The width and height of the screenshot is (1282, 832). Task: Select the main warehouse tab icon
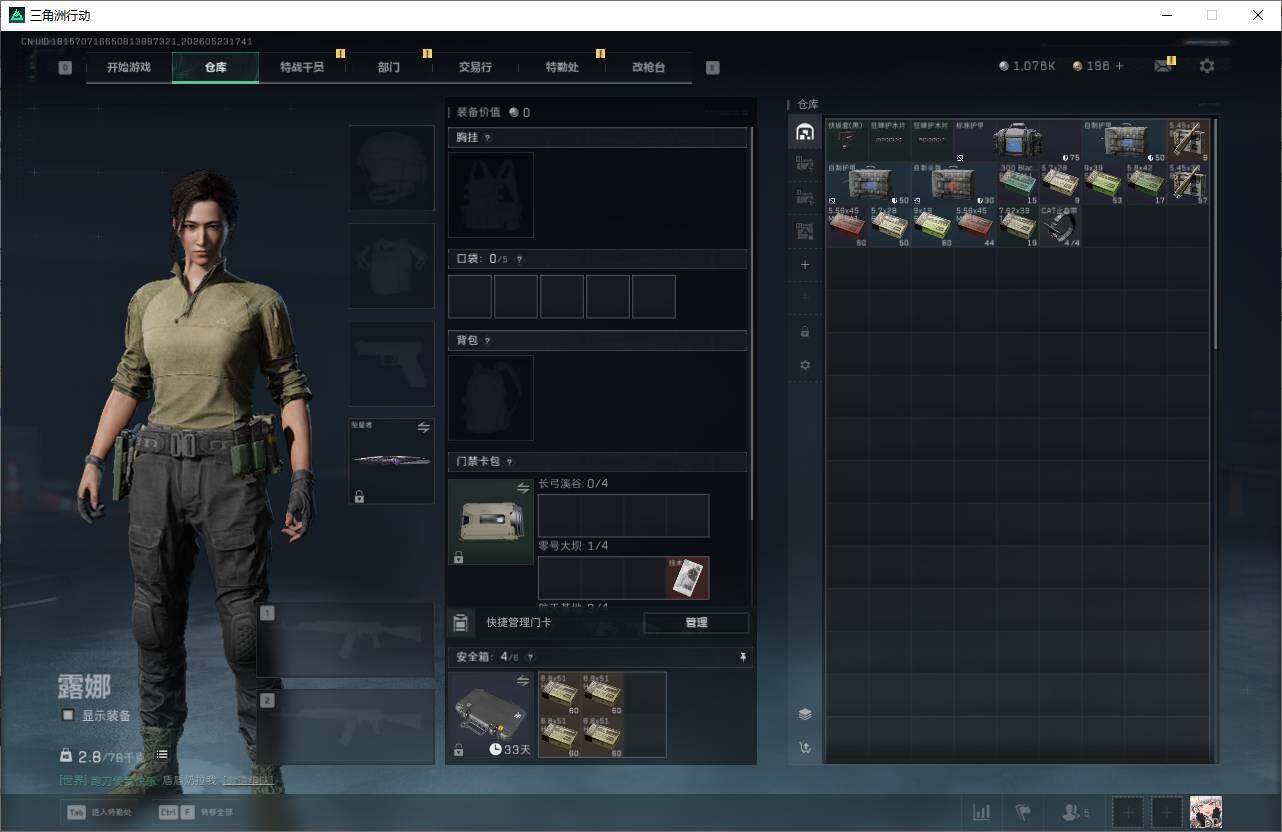point(804,131)
